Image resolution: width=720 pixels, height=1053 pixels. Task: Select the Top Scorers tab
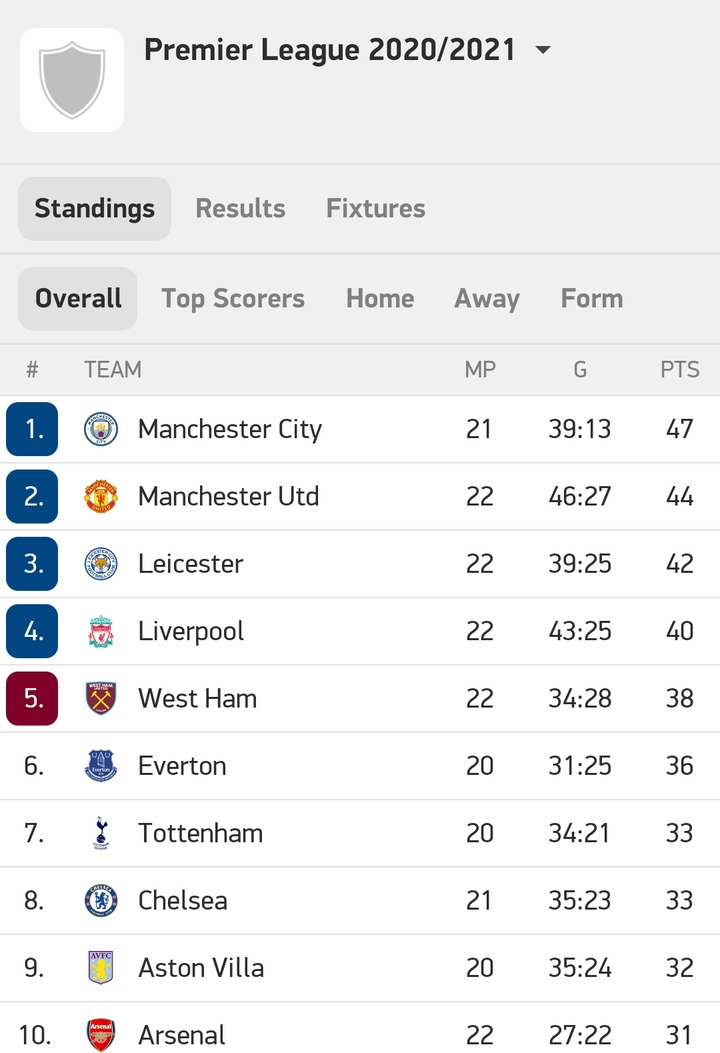pyautogui.click(x=233, y=299)
